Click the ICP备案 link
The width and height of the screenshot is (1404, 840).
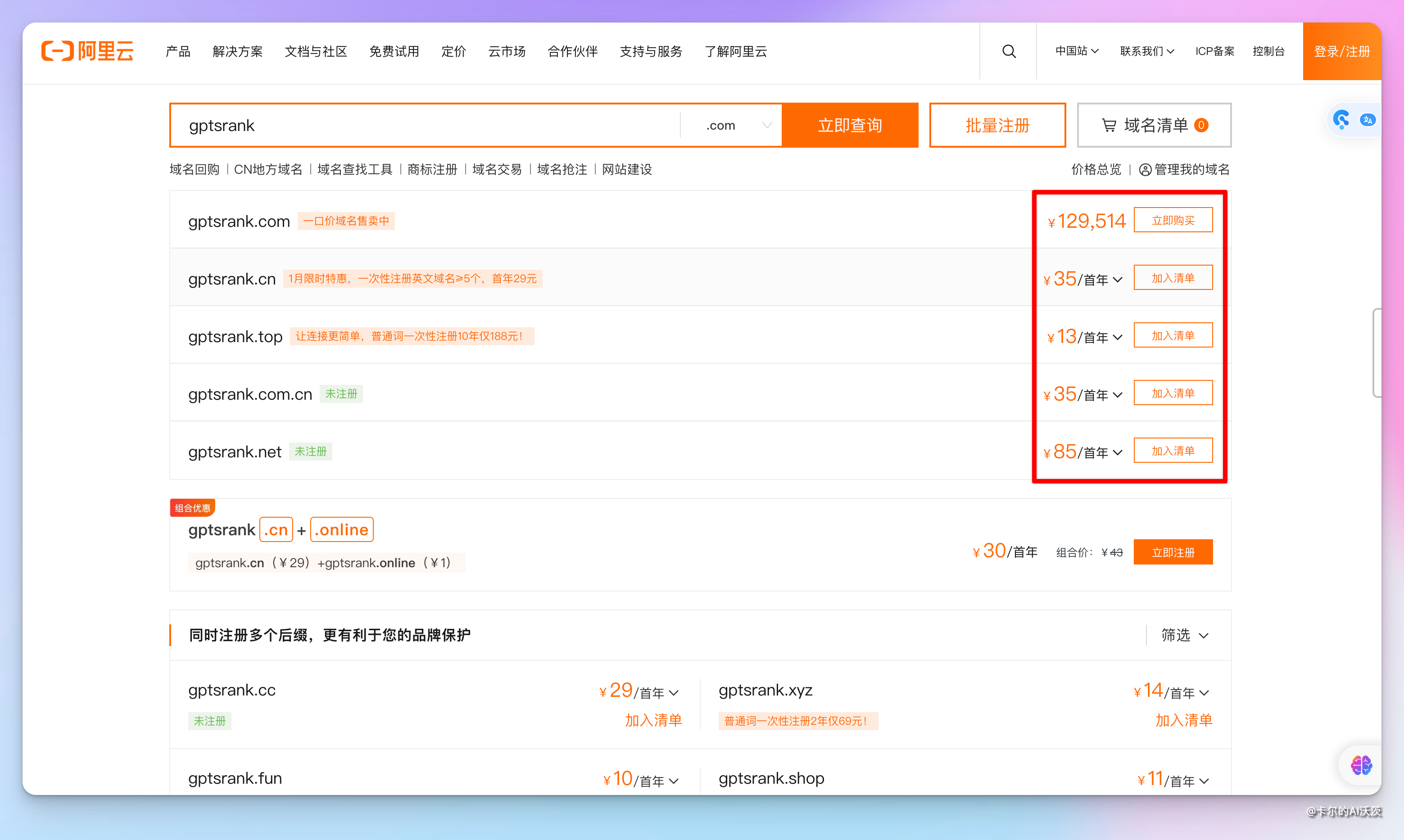(1215, 51)
